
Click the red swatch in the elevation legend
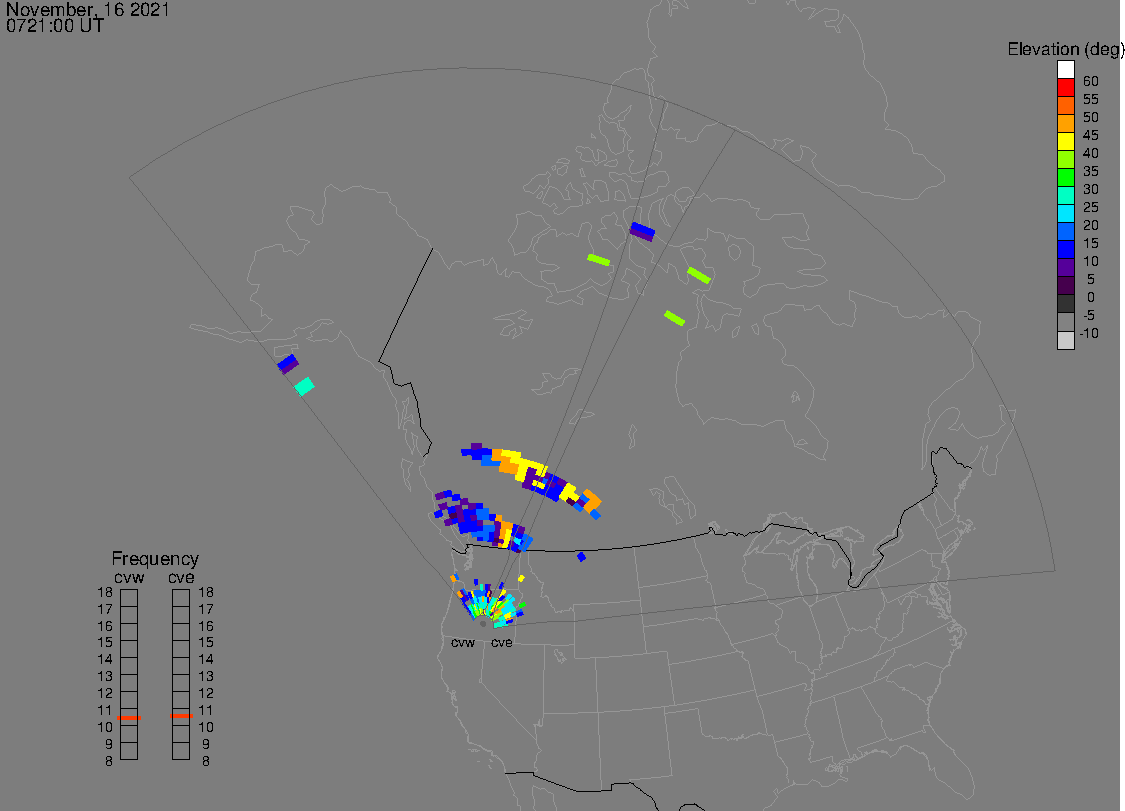1065,88
